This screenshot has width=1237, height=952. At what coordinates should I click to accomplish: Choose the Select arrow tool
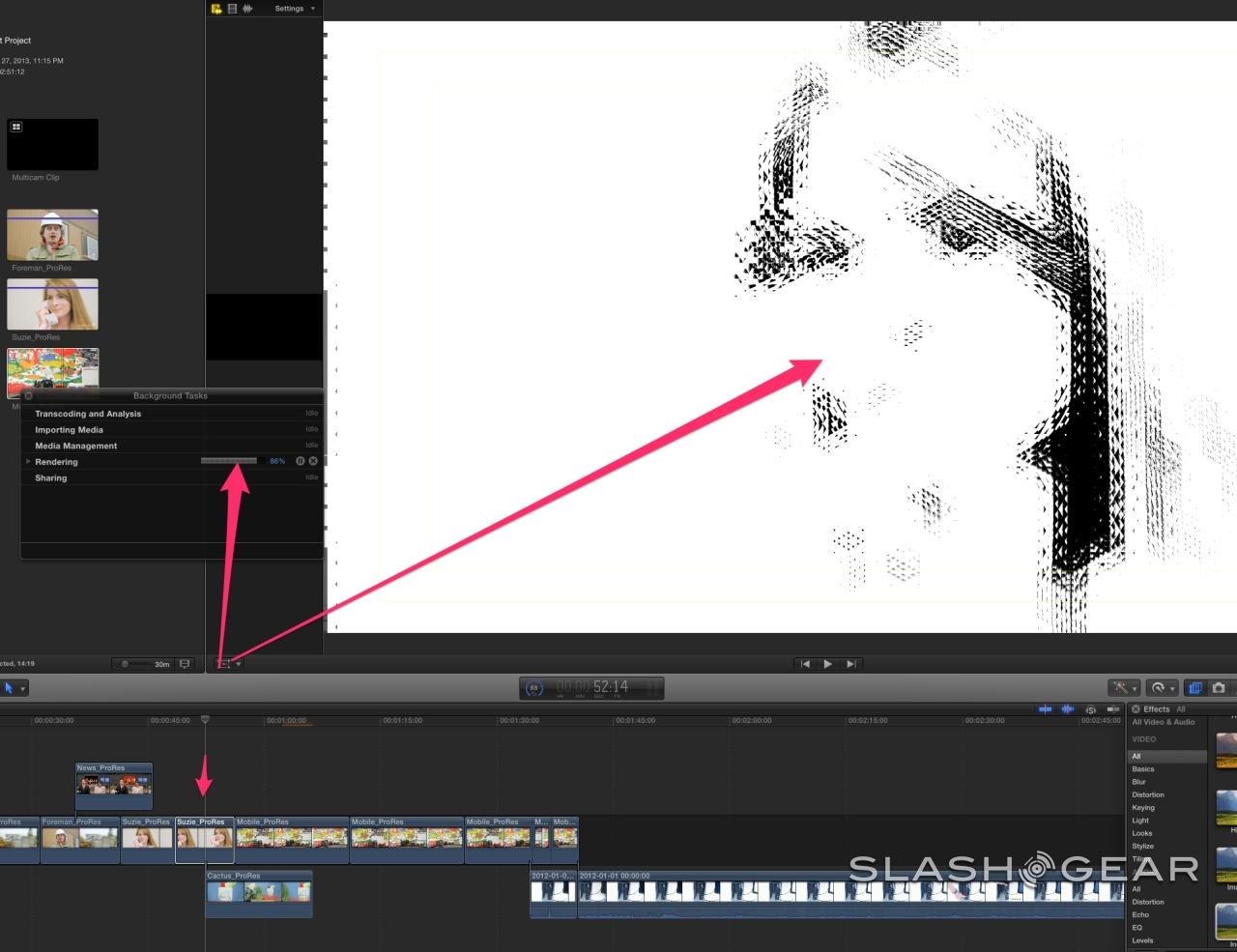tap(9, 688)
